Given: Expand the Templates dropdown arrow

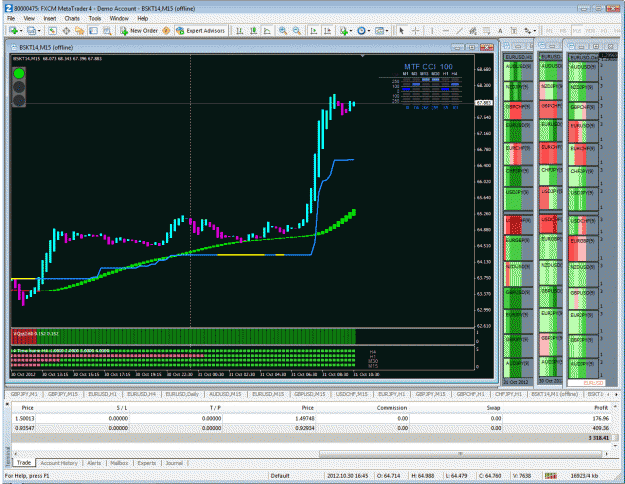Looking at the screenshot, I should click(387, 31).
